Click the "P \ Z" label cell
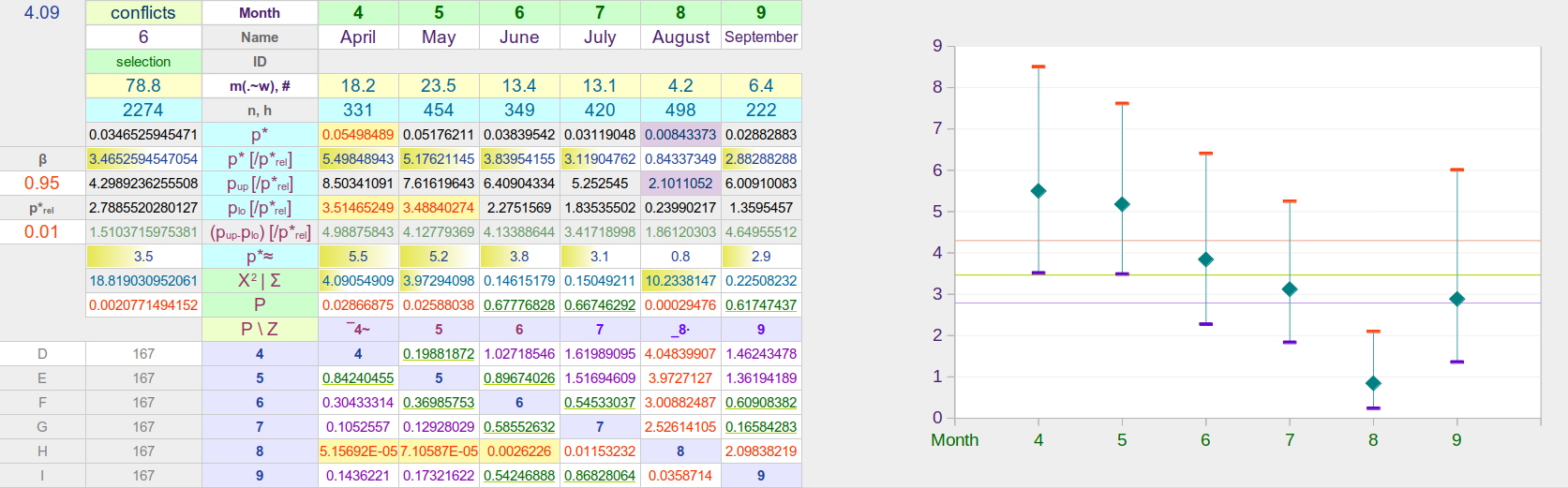 [260, 330]
